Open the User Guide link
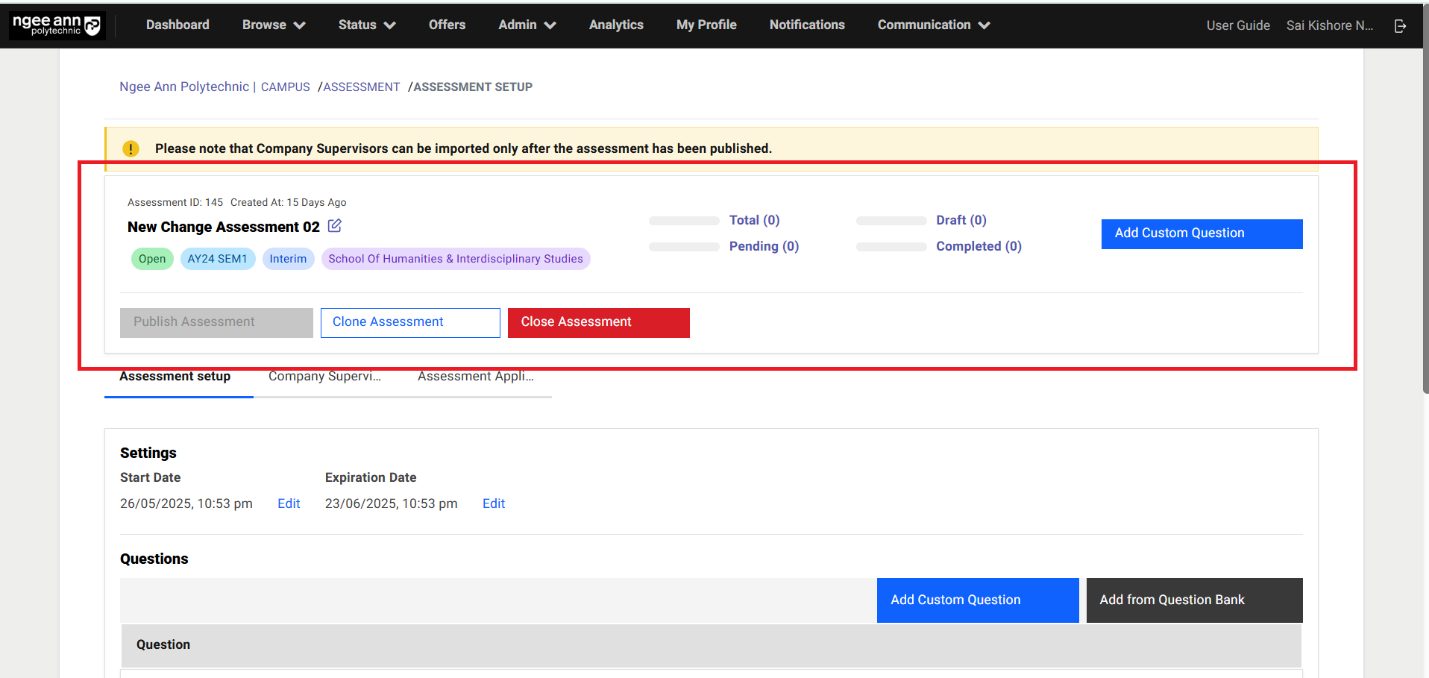This screenshot has width=1429, height=678. (x=1238, y=26)
